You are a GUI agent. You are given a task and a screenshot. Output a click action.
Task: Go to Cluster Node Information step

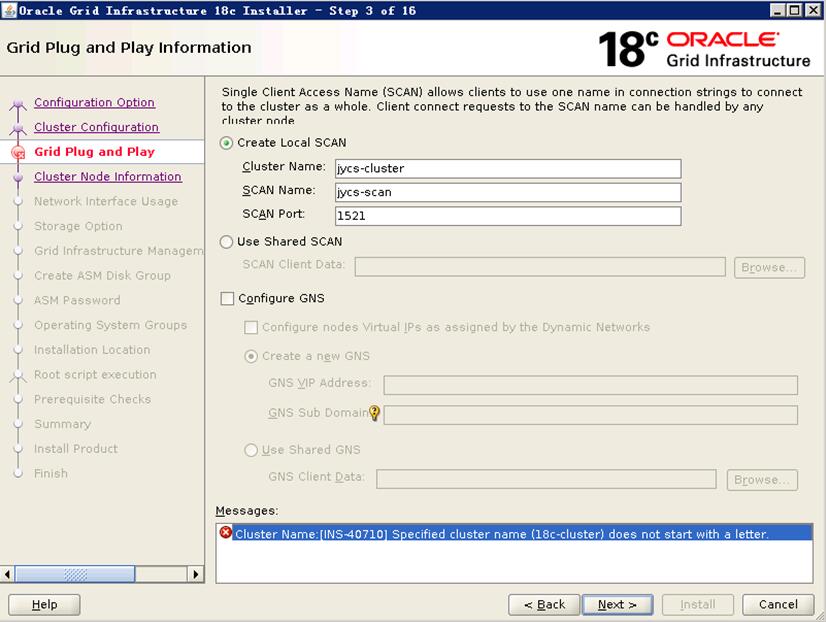tap(108, 176)
